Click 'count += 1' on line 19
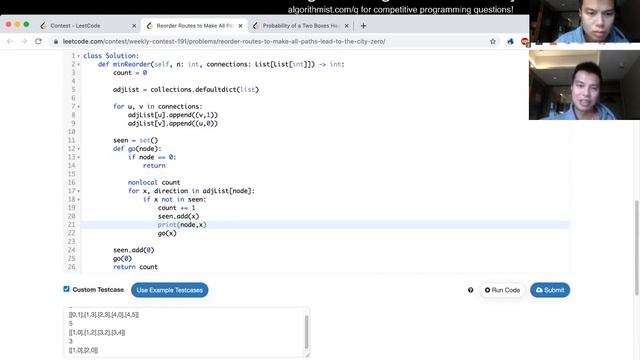Viewport: 640px width, 360px height. [x=177, y=208]
